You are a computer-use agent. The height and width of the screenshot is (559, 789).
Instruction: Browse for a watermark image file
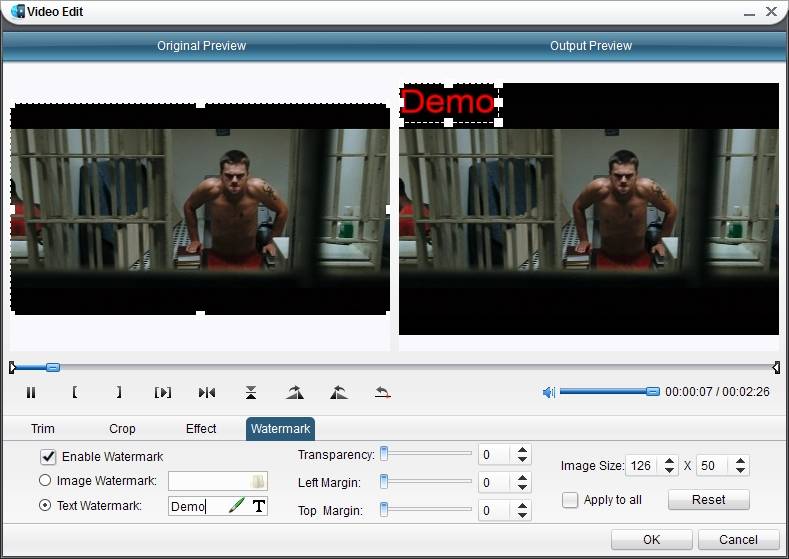[257, 481]
